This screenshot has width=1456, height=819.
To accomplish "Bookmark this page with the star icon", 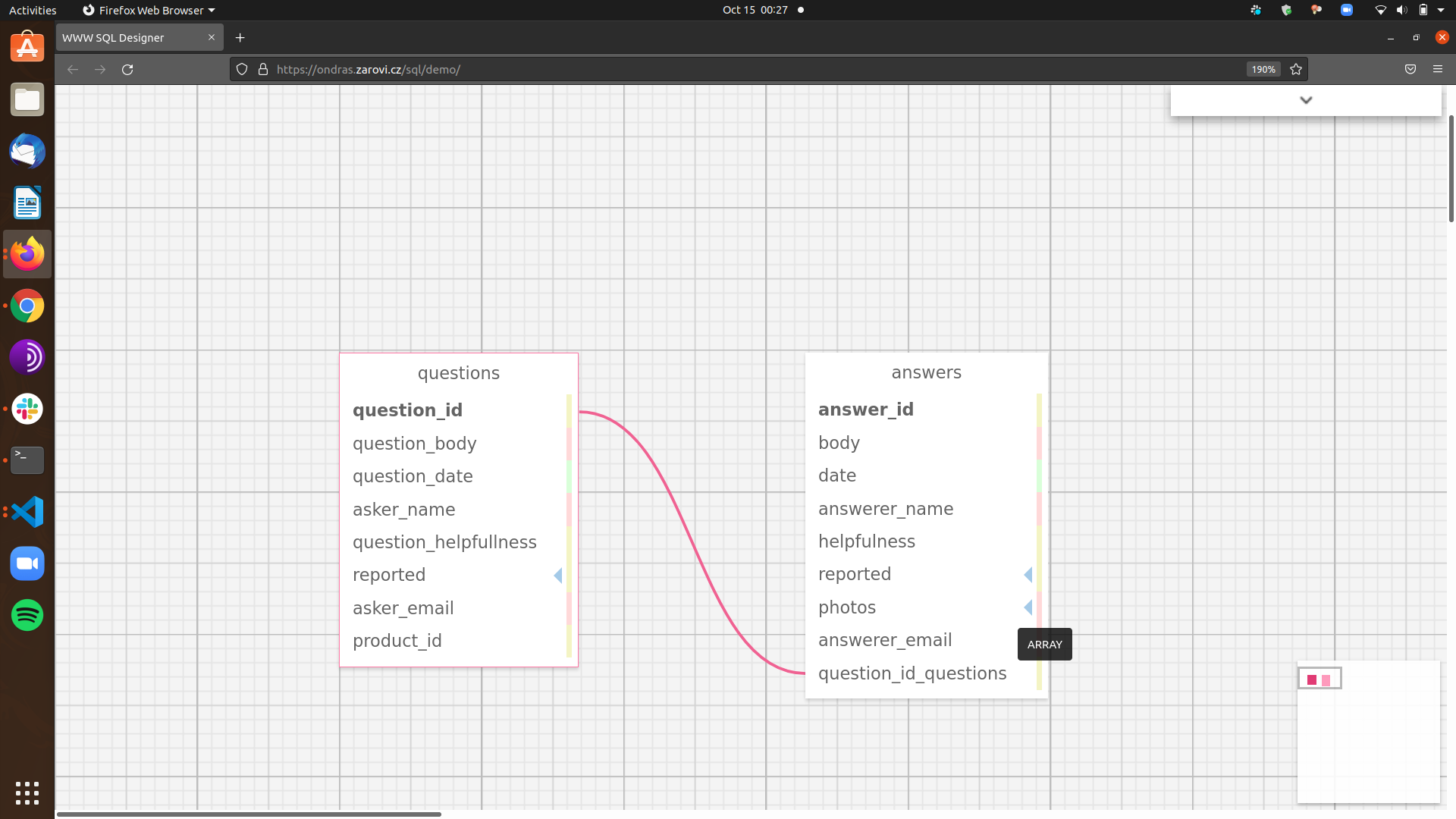I will (1295, 69).
